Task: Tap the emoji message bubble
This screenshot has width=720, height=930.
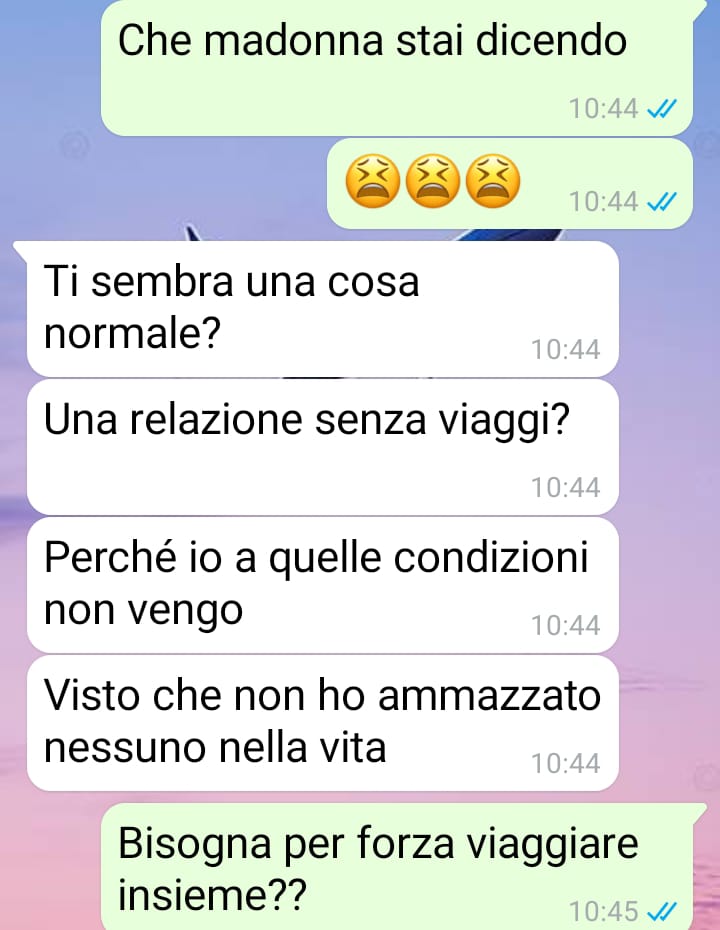Action: tap(510, 184)
